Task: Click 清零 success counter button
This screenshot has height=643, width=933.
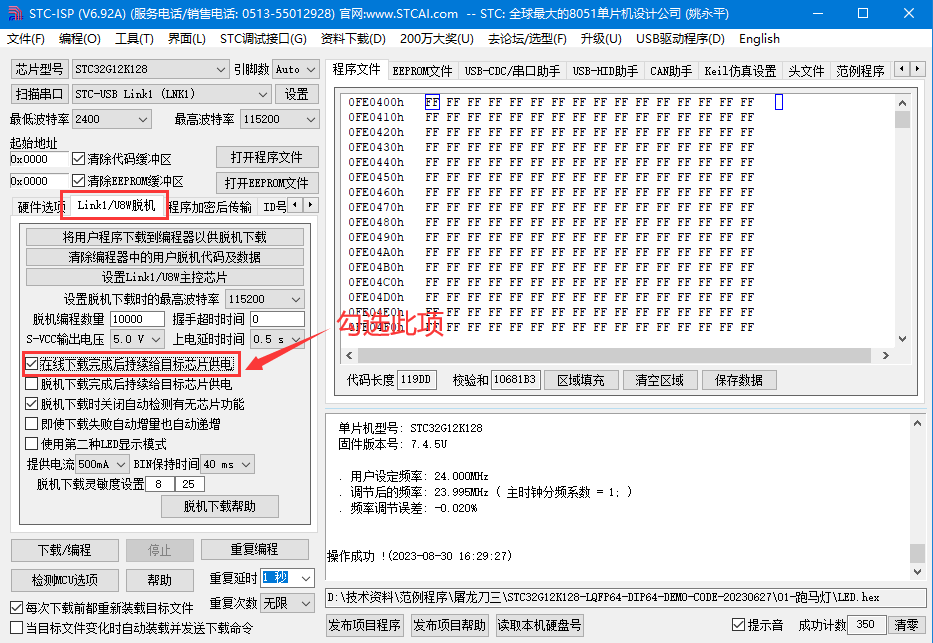Action: [906, 625]
